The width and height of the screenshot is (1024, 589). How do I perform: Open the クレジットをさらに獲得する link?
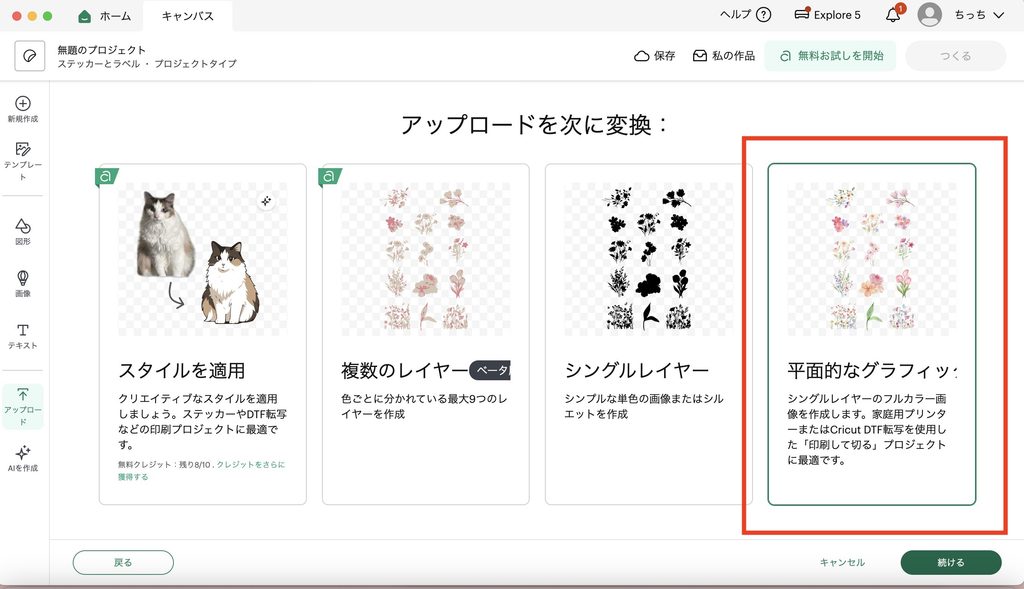point(201,471)
